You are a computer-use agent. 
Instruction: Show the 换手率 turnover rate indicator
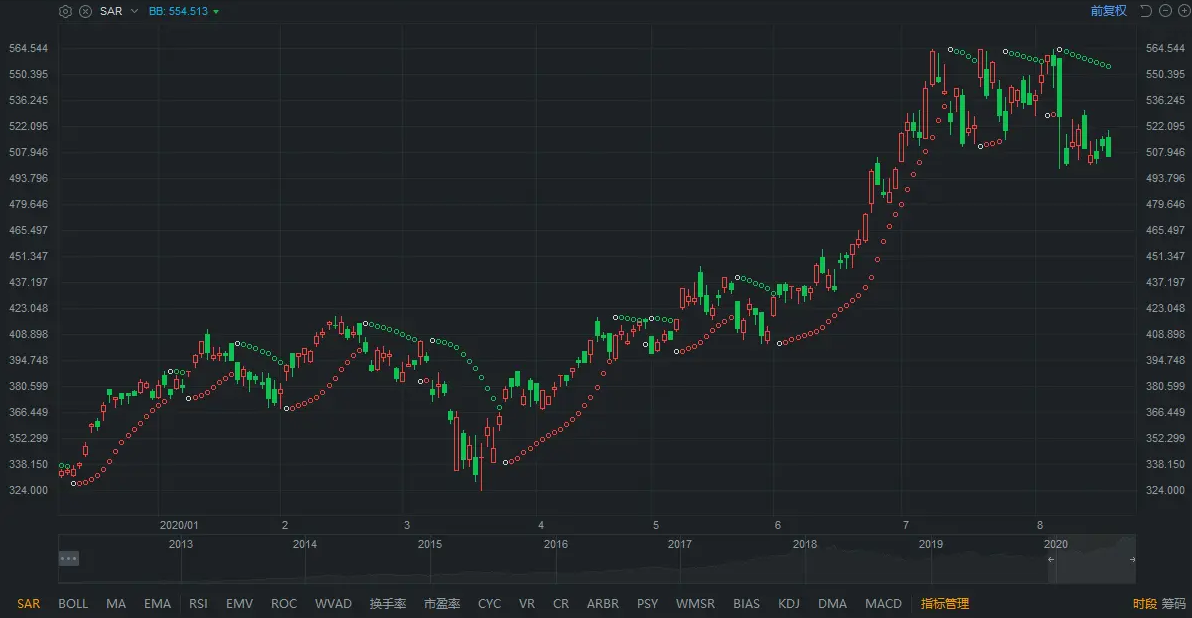tap(387, 604)
